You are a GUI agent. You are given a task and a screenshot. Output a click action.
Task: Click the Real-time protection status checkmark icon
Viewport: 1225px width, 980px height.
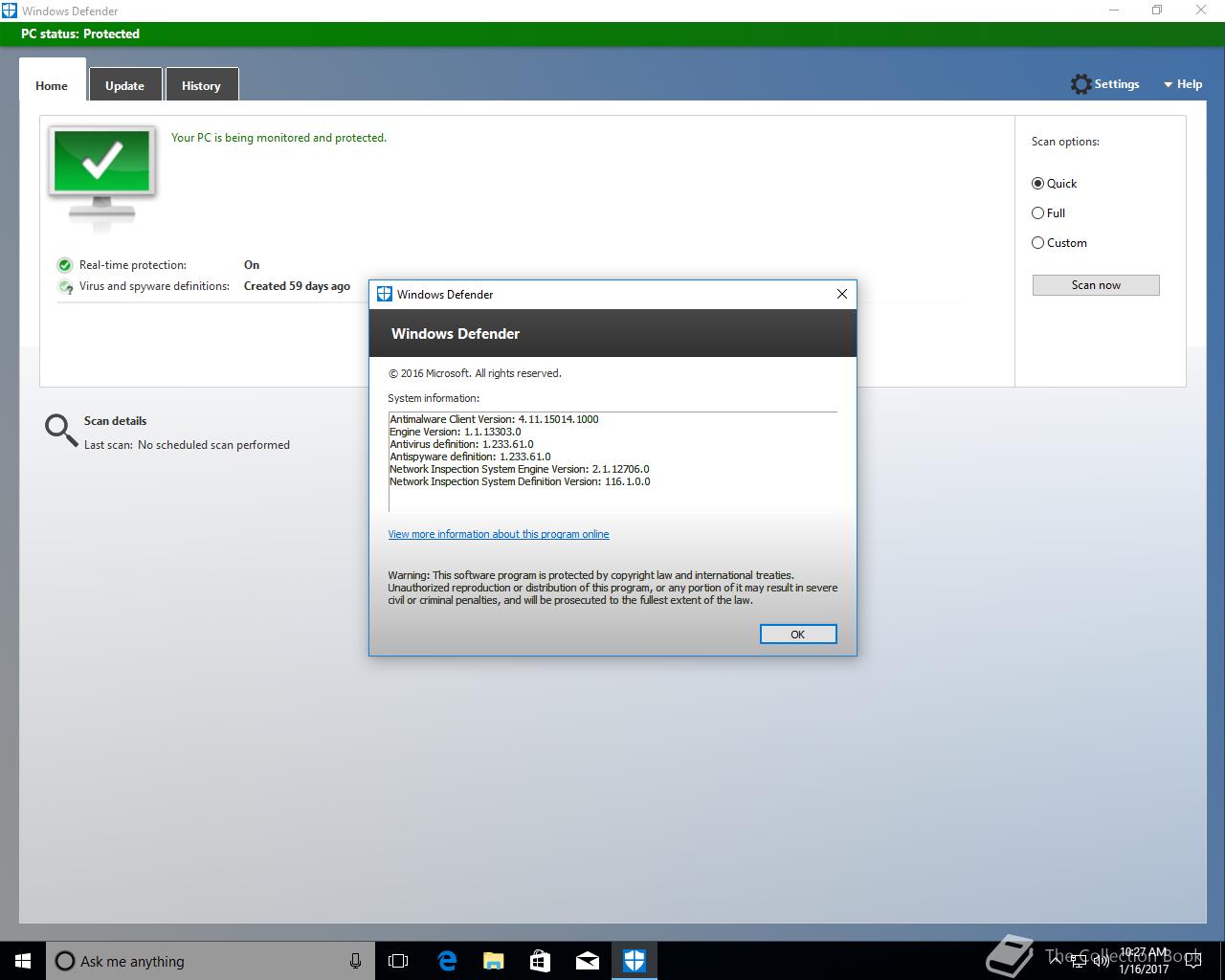(x=65, y=265)
